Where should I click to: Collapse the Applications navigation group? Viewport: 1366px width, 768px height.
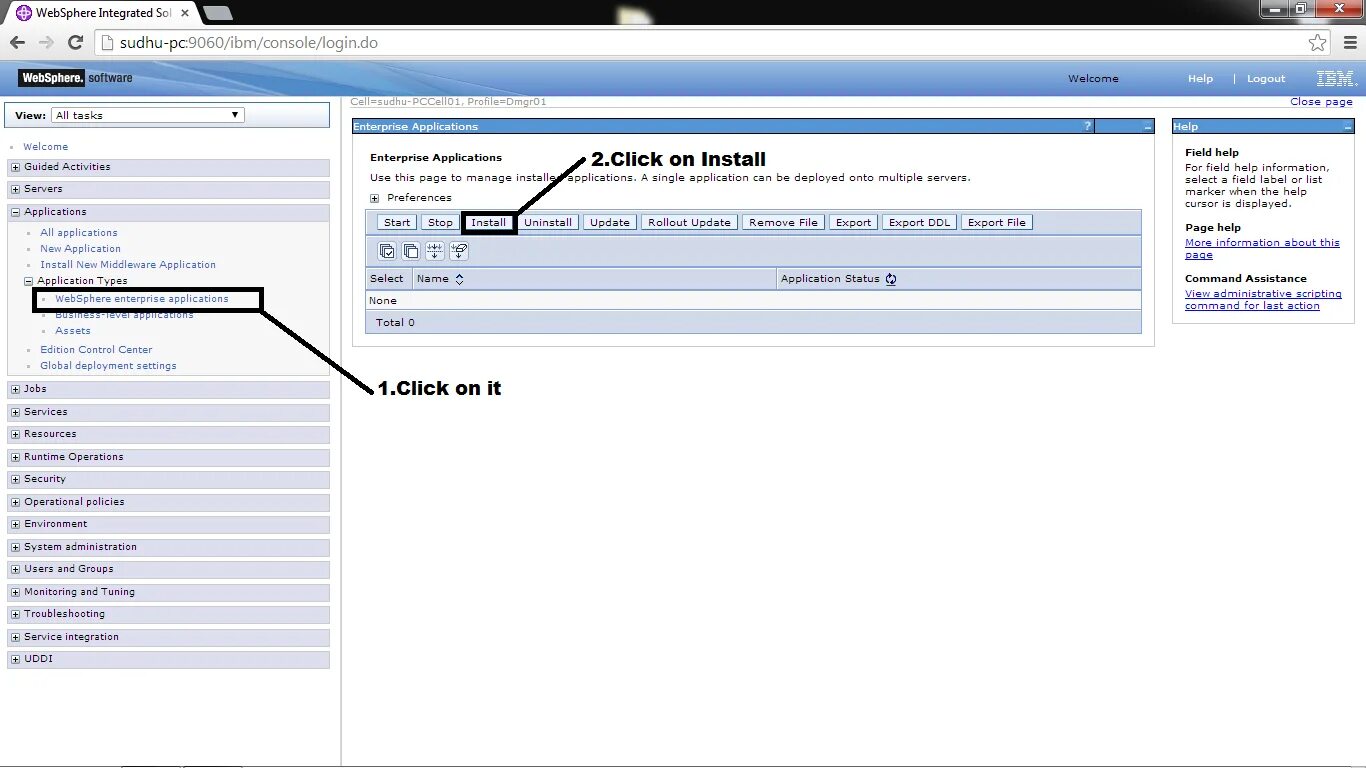pyautogui.click(x=15, y=212)
